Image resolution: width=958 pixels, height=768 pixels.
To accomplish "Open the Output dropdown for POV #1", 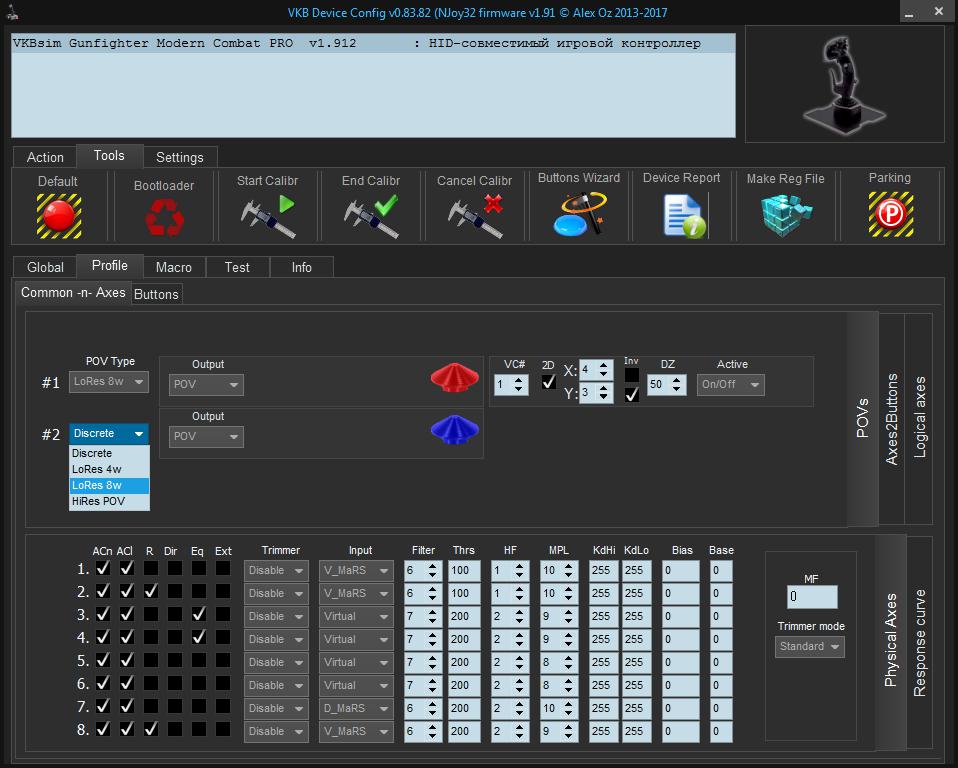I will (x=207, y=385).
